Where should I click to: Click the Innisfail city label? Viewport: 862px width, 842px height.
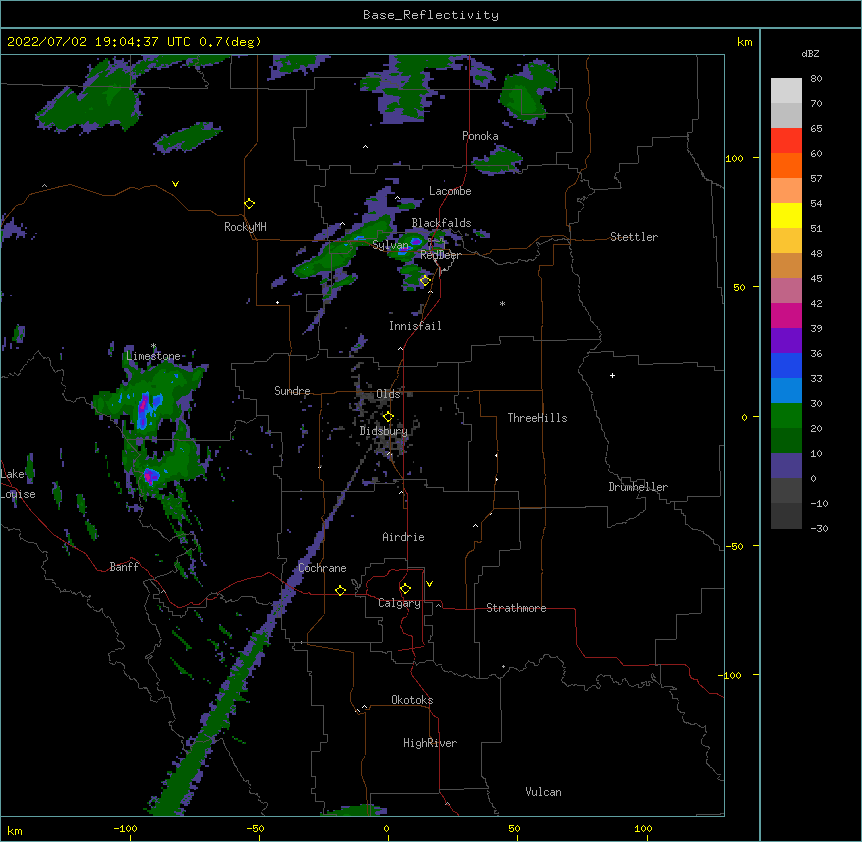[415, 326]
